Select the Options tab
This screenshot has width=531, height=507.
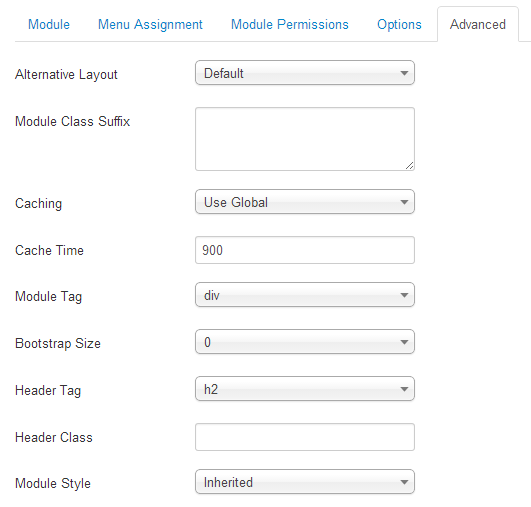tap(399, 24)
